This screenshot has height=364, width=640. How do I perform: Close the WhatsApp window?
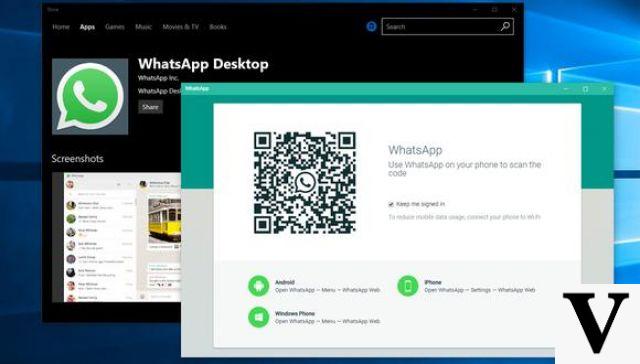pyautogui.click(x=604, y=89)
